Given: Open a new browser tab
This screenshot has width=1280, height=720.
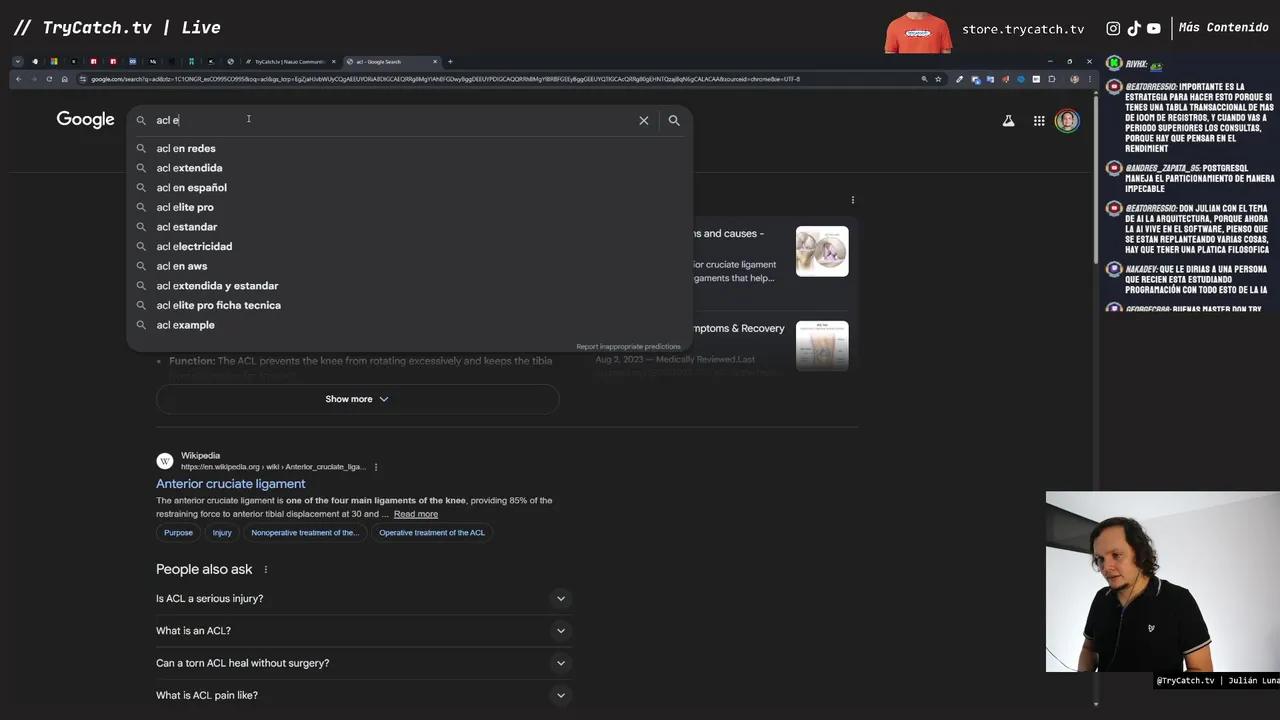Looking at the screenshot, I should [x=450, y=62].
